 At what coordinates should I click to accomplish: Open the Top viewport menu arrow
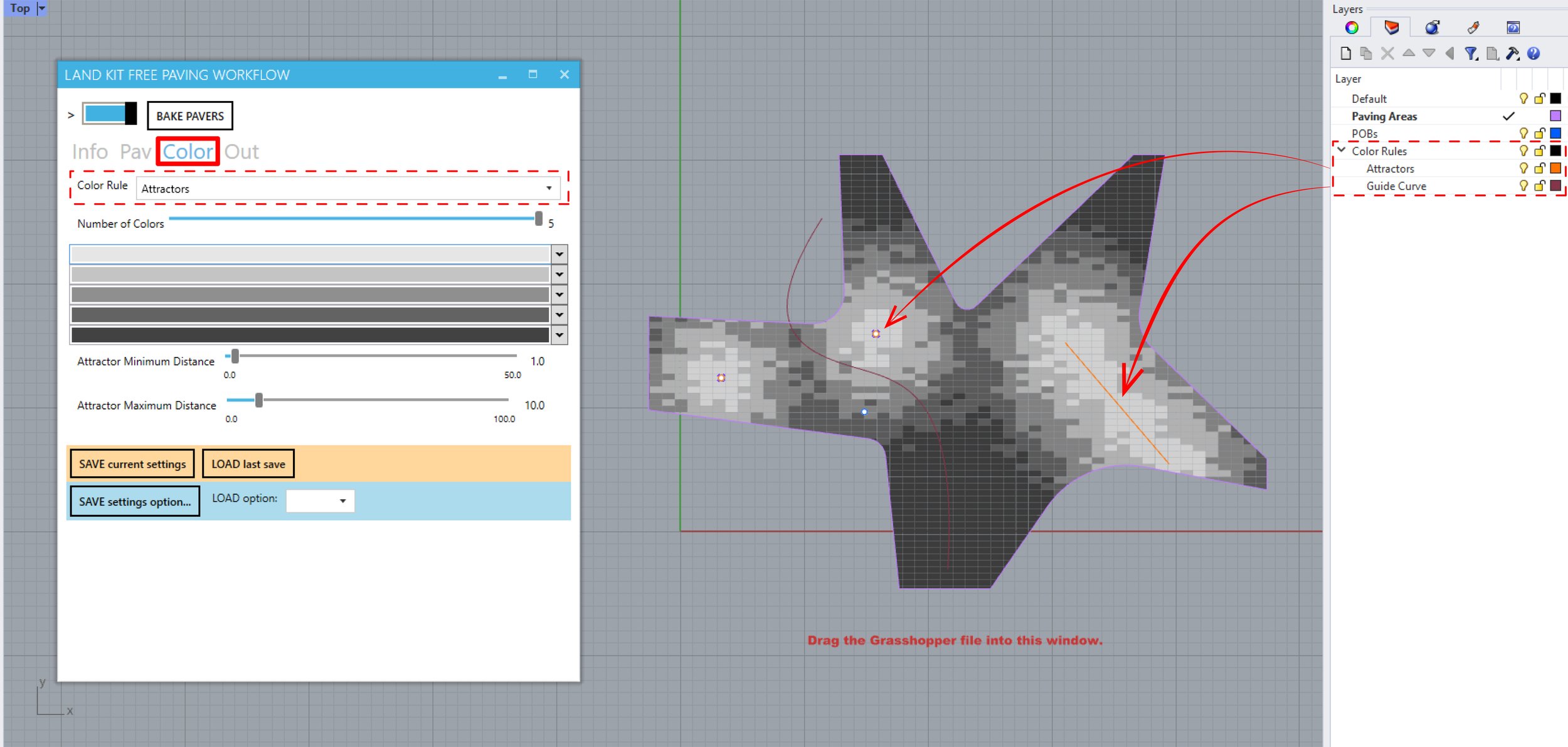[42, 8]
